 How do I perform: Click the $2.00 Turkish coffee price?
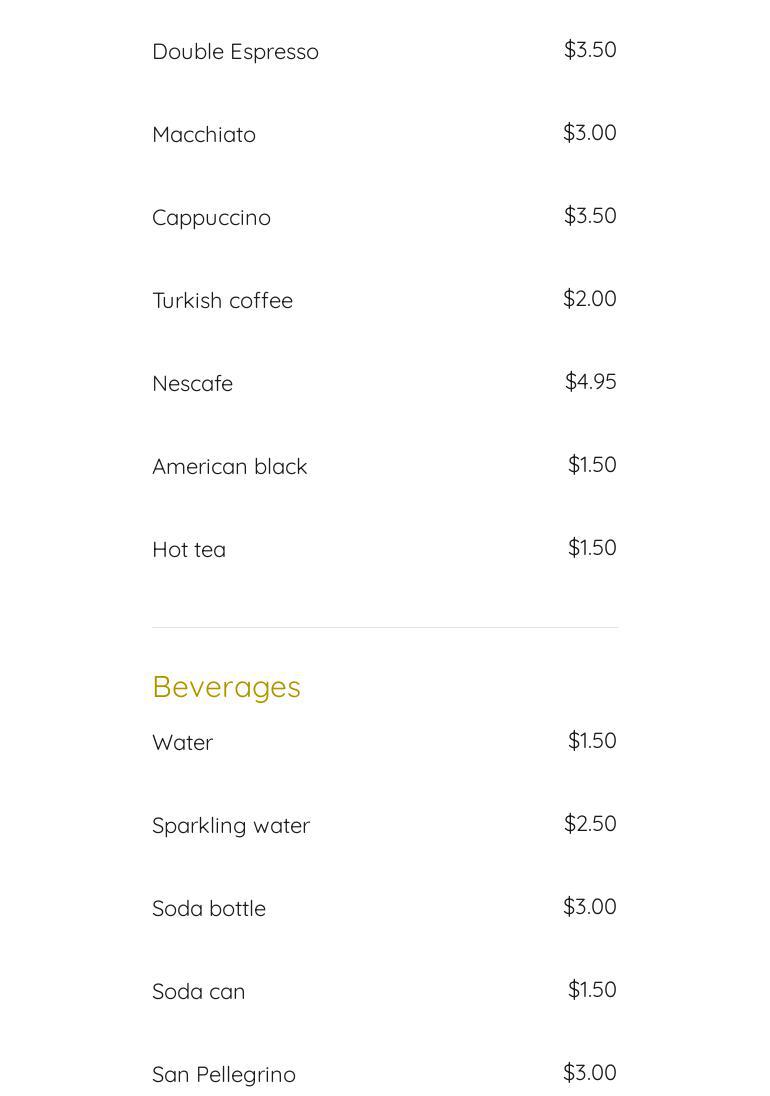(589, 299)
